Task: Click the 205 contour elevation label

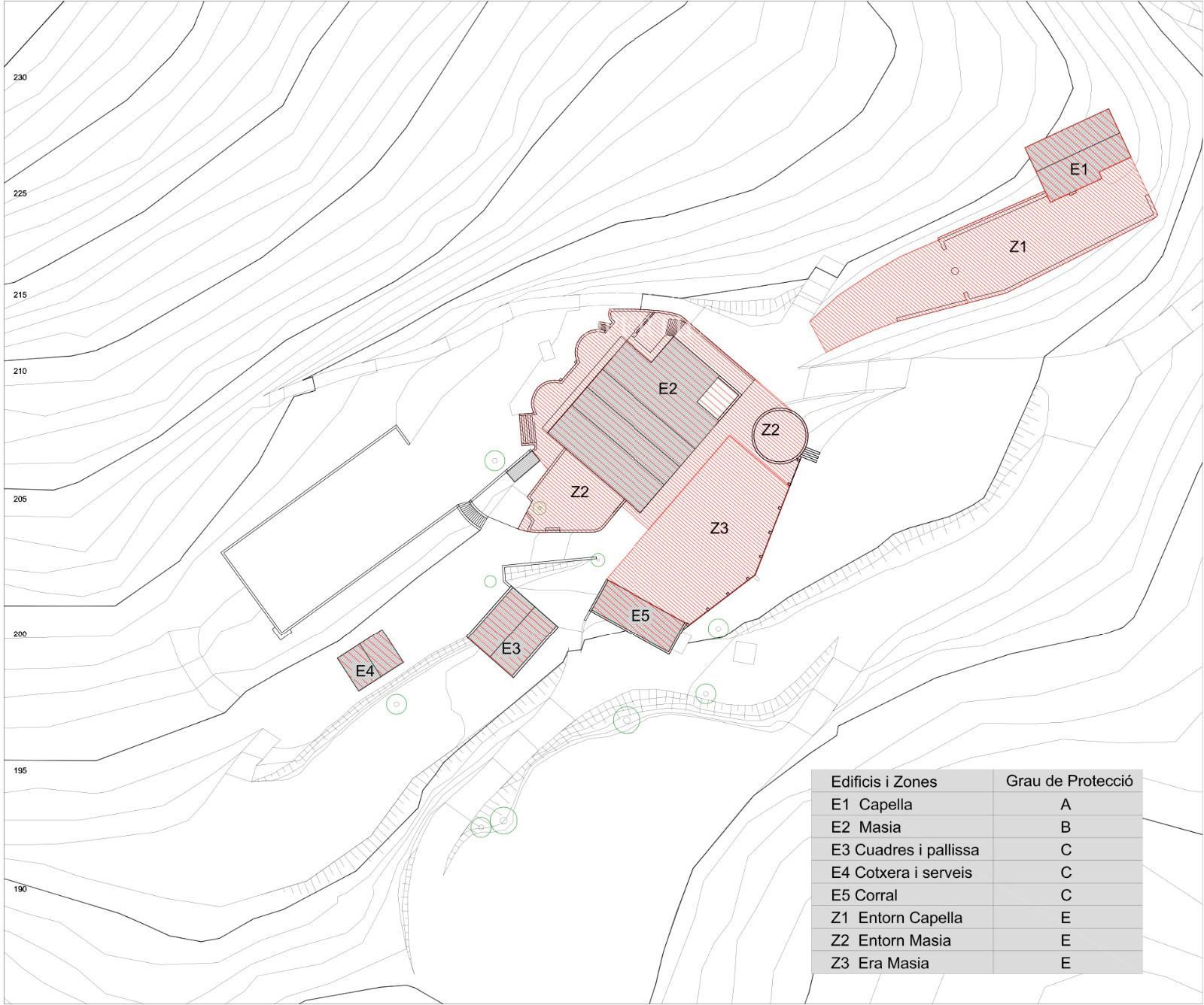Action: click(20, 499)
